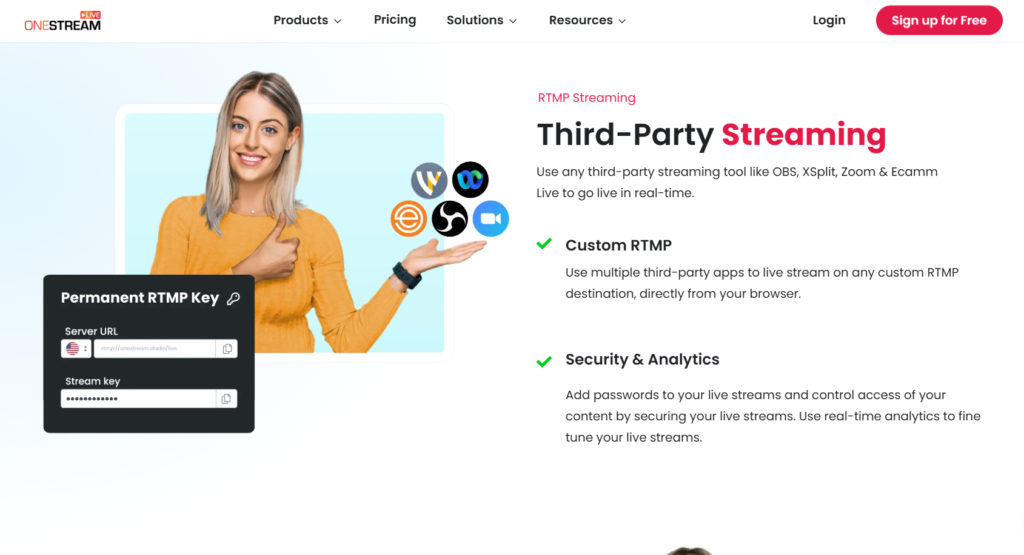Screen dimensions: 1024x555
Task: Click the Sign up for Free button
Action: (x=939, y=20)
